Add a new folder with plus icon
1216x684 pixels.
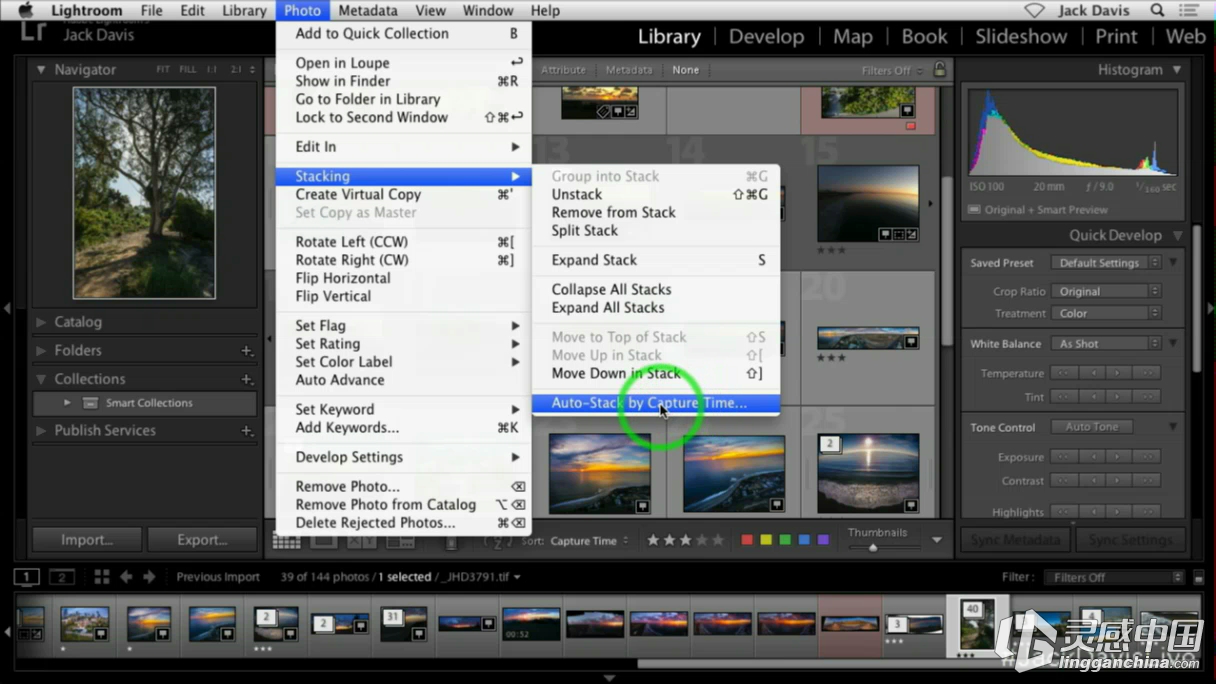246,351
